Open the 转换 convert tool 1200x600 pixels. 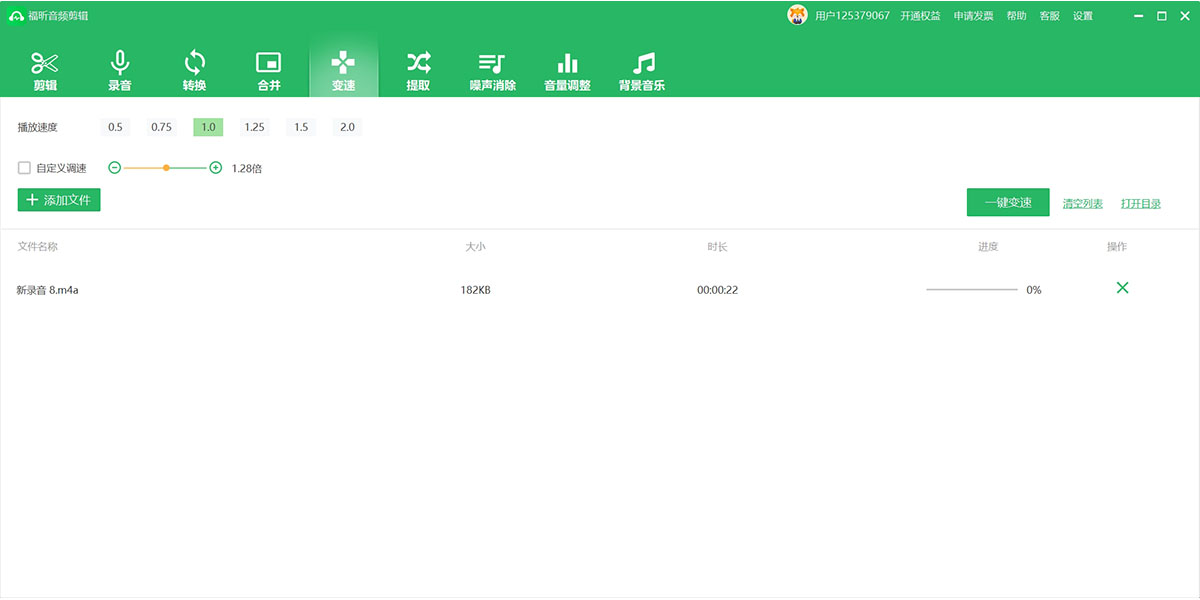[x=194, y=70]
